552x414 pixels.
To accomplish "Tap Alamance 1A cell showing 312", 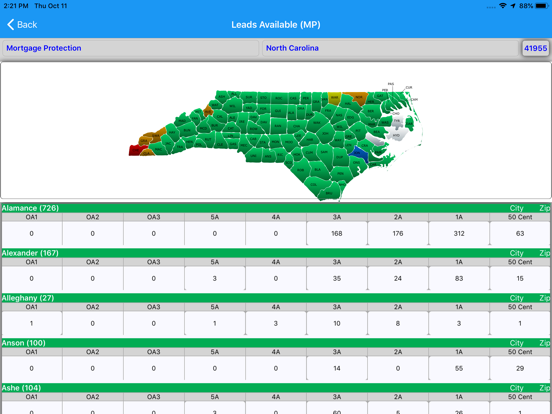I will click(x=459, y=233).
